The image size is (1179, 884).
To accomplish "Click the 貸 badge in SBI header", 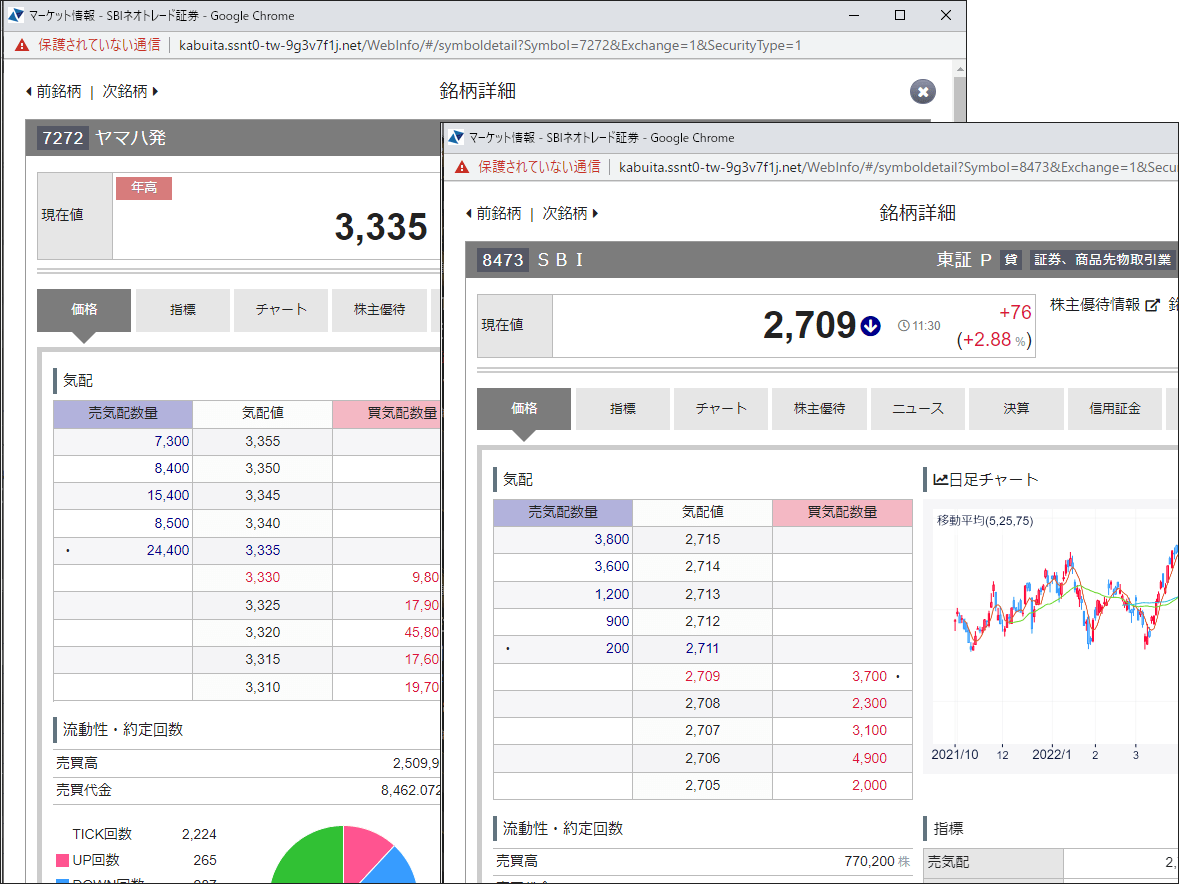I will pos(1011,259).
